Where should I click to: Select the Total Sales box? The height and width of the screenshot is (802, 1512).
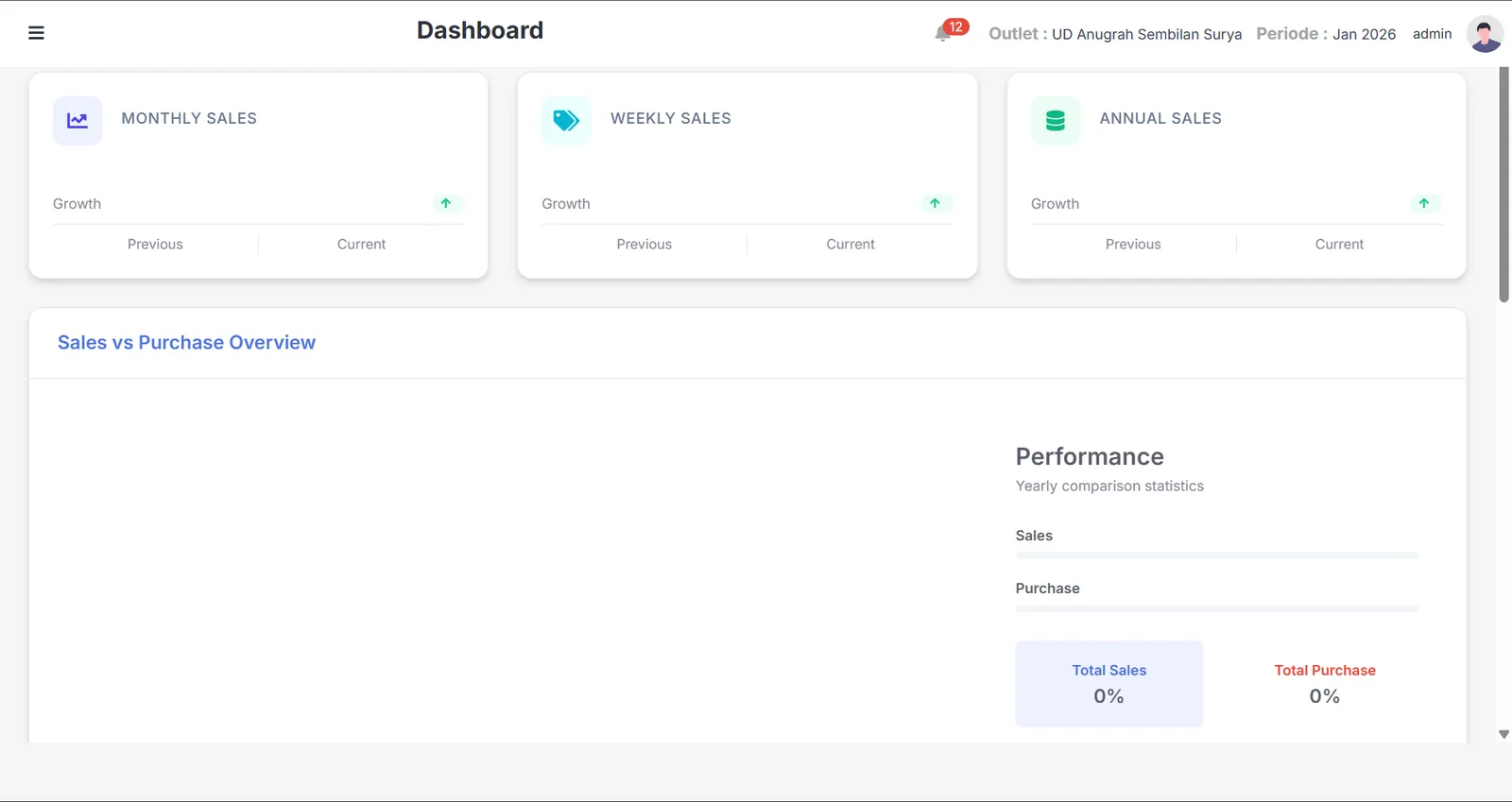tap(1108, 684)
